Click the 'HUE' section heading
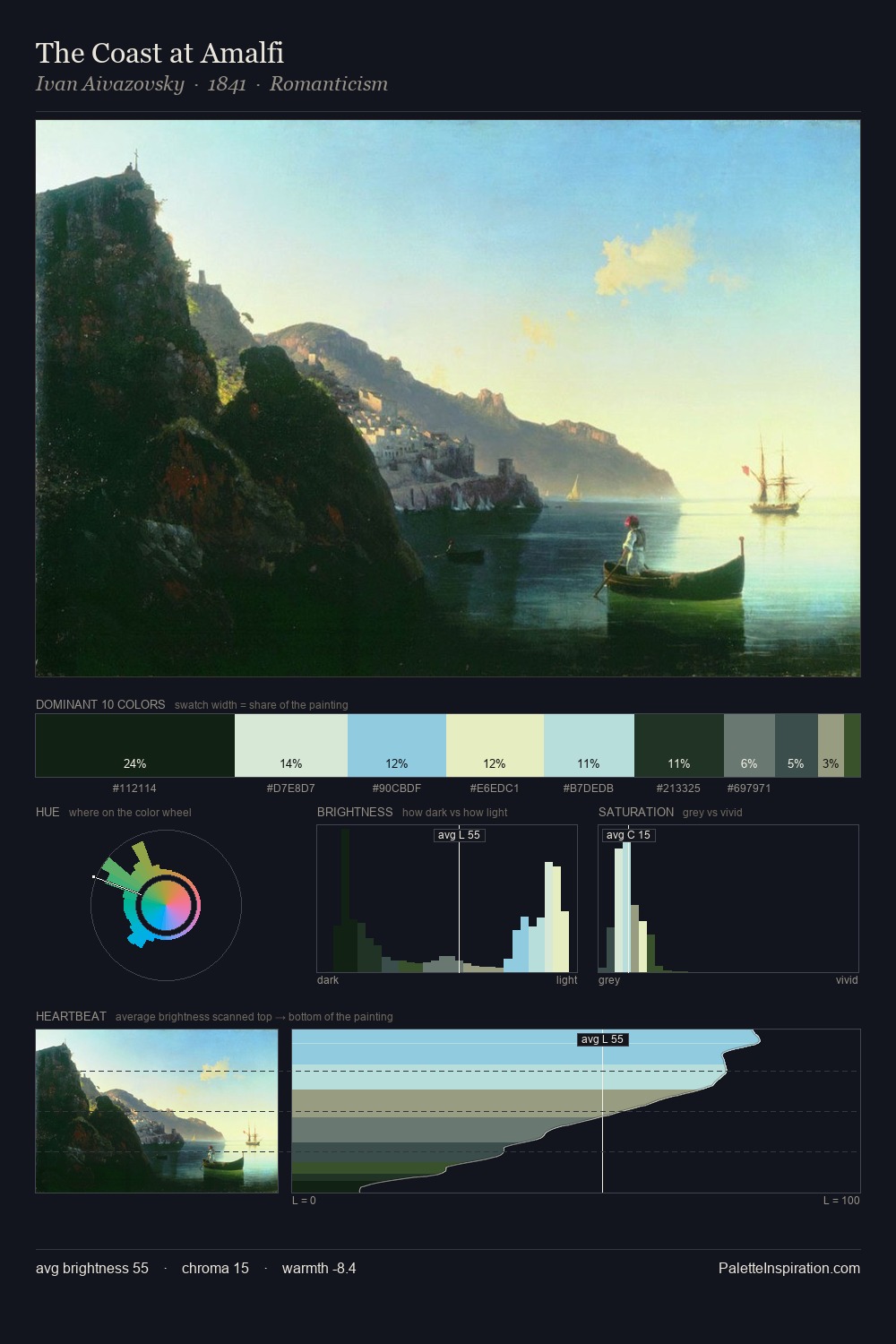This screenshot has height=1344, width=896. (x=47, y=812)
